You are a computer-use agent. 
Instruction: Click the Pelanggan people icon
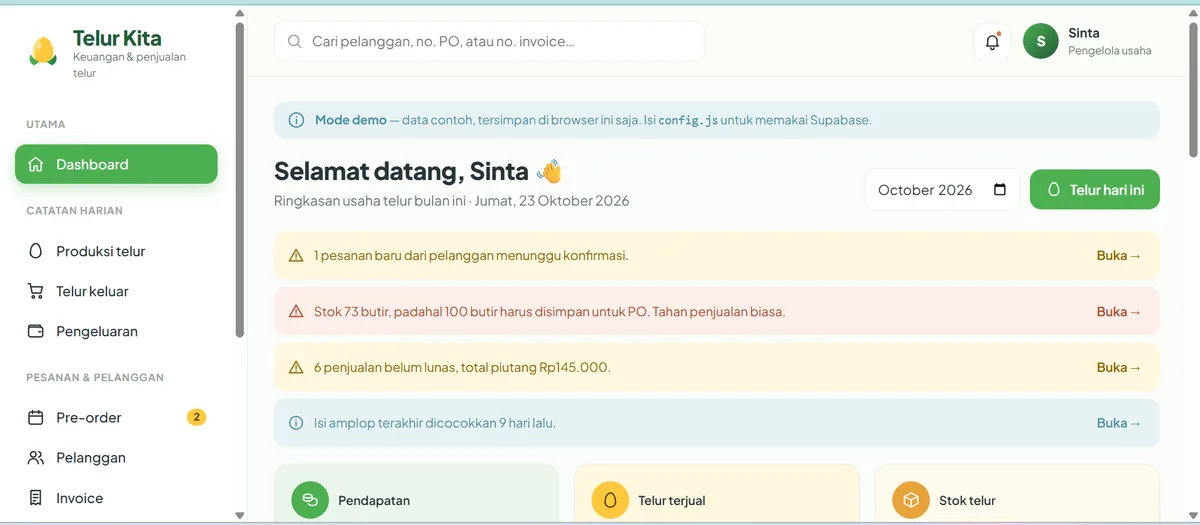[36, 458]
